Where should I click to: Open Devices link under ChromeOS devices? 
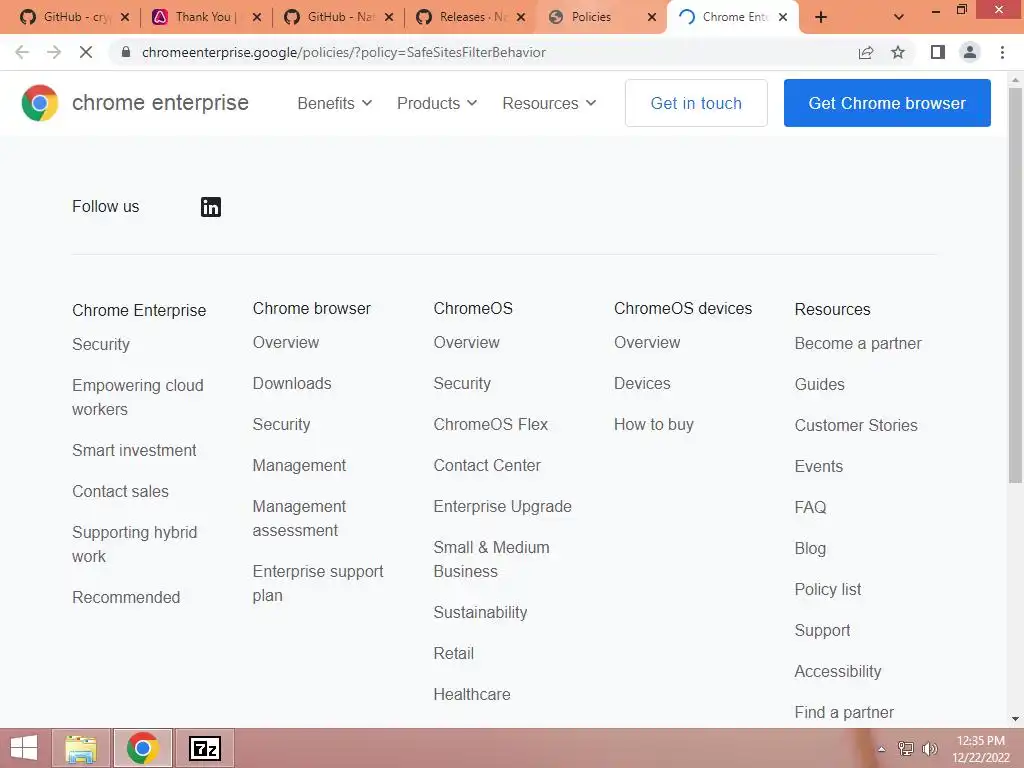[642, 383]
